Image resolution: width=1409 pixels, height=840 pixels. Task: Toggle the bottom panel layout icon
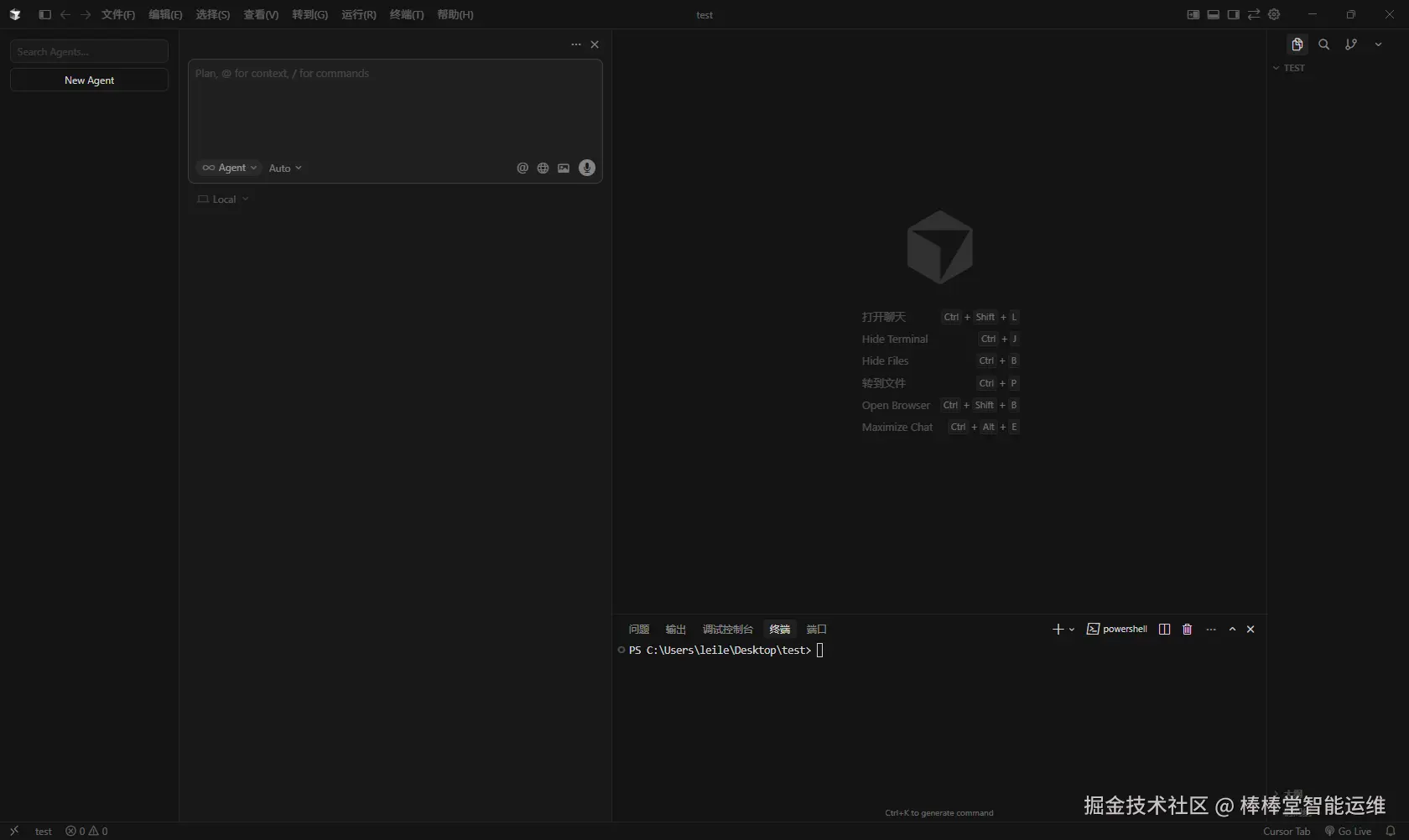click(x=1214, y=14)
